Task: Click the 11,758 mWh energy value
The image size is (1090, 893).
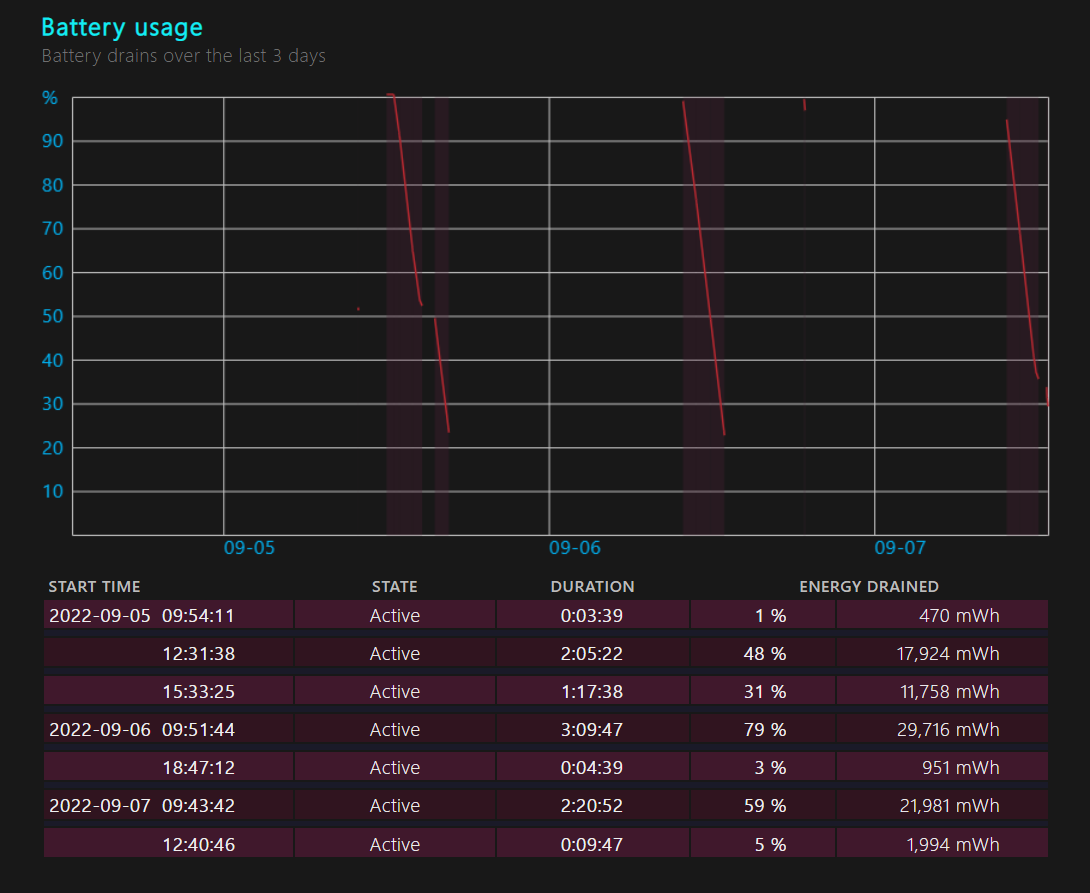Action: 950,691
